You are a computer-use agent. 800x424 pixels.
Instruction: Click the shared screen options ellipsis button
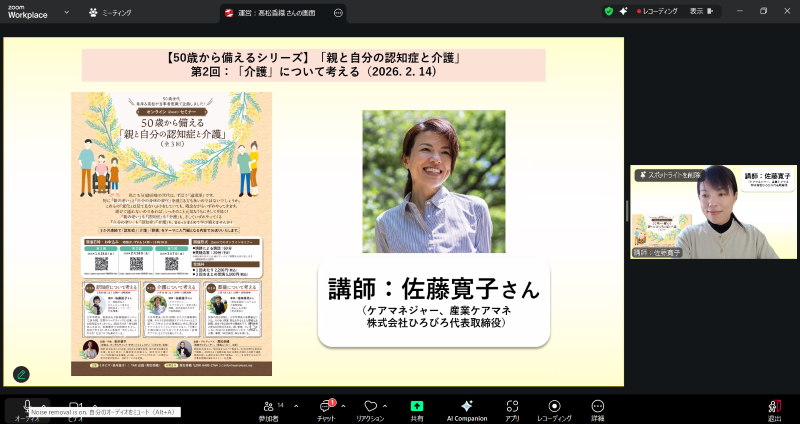[x=338, y=13]
